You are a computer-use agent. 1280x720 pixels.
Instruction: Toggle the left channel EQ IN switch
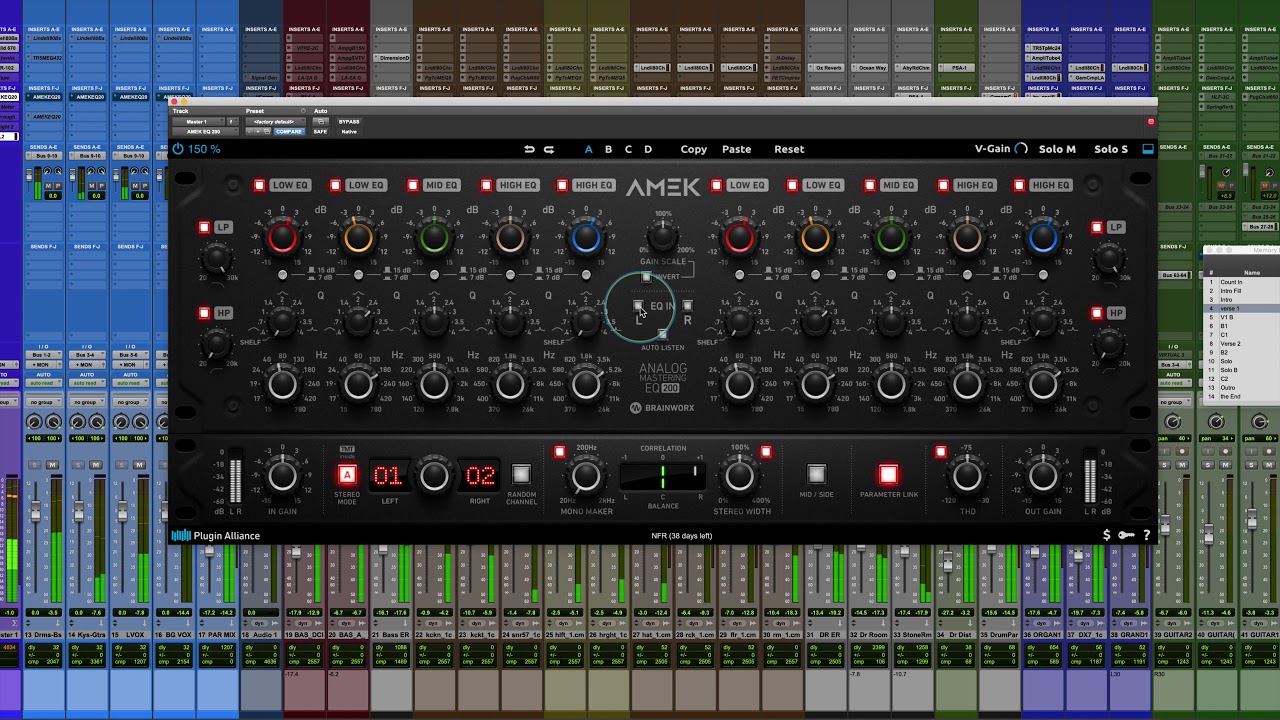(639, 306)
